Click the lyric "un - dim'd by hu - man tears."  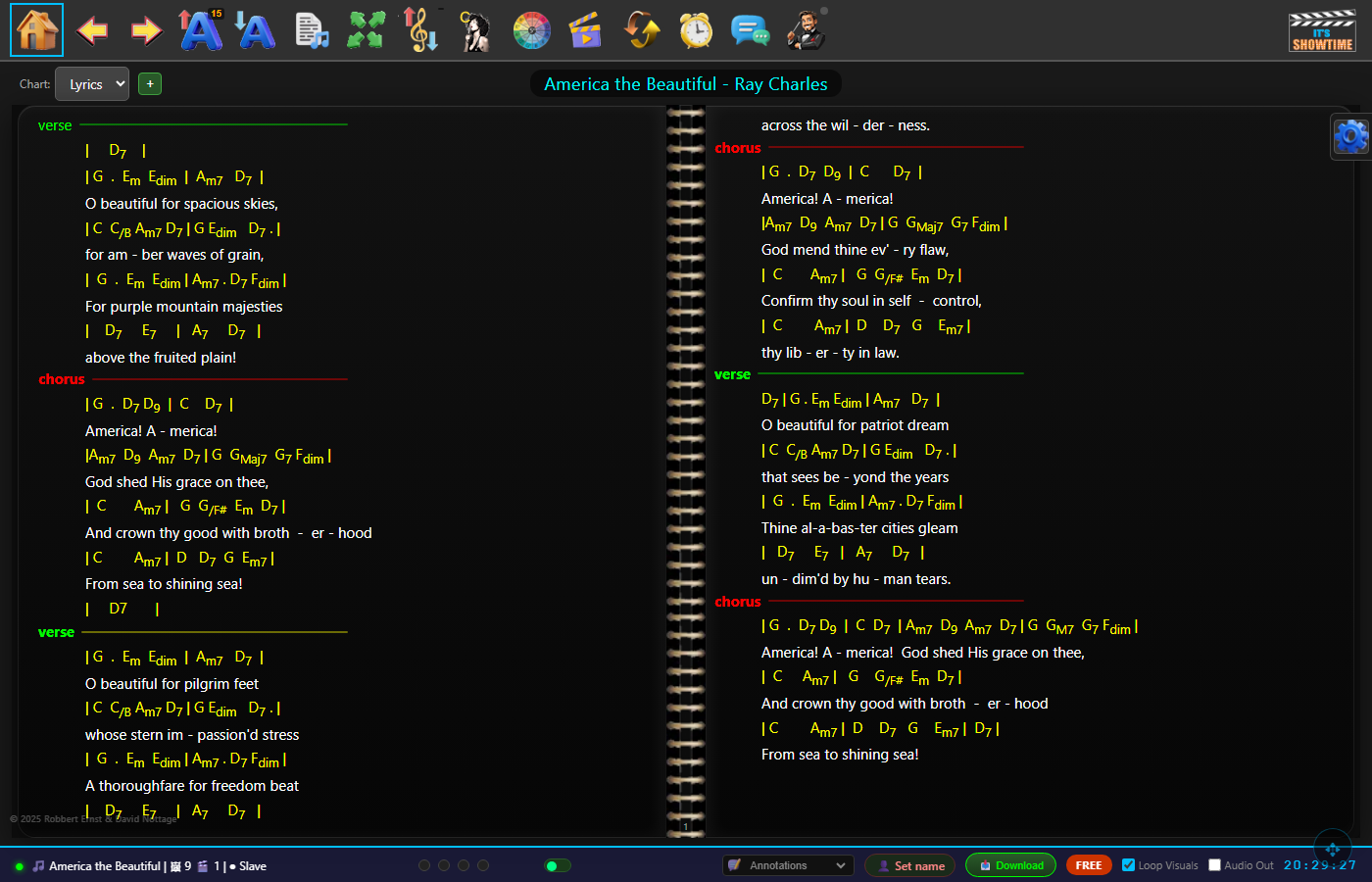[x=856, y=579]
